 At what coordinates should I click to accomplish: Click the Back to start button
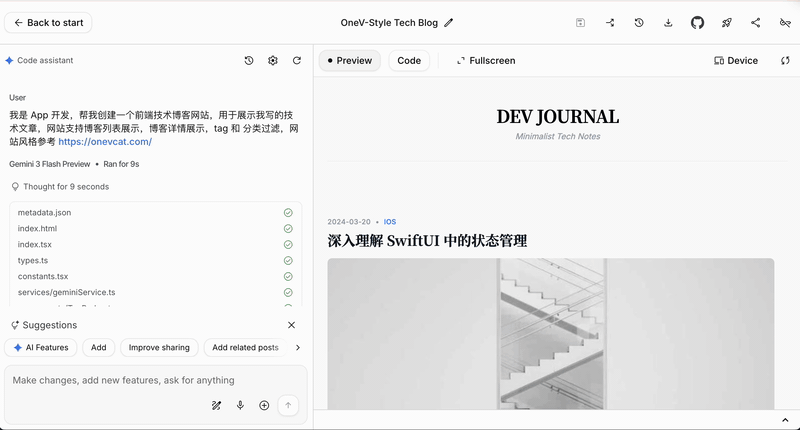coord(48,22)
